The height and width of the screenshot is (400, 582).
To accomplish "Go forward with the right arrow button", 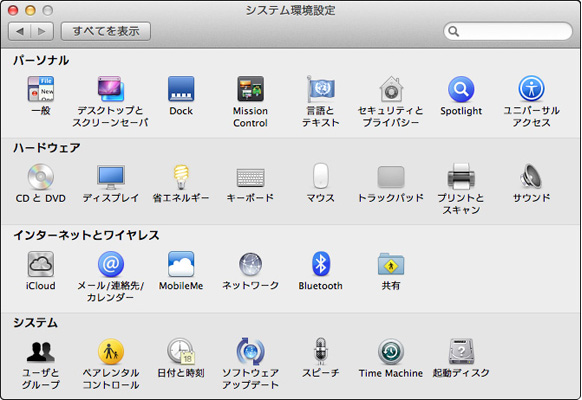I will (42, 31).
